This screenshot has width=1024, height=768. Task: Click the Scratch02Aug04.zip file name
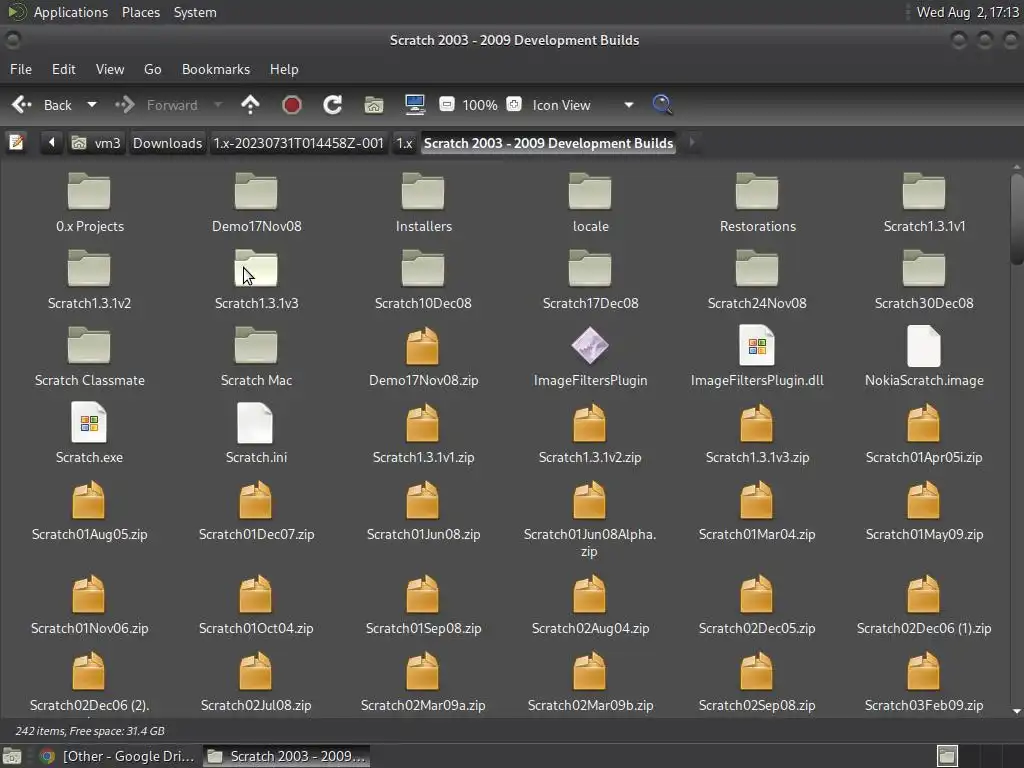click(590, 628)
